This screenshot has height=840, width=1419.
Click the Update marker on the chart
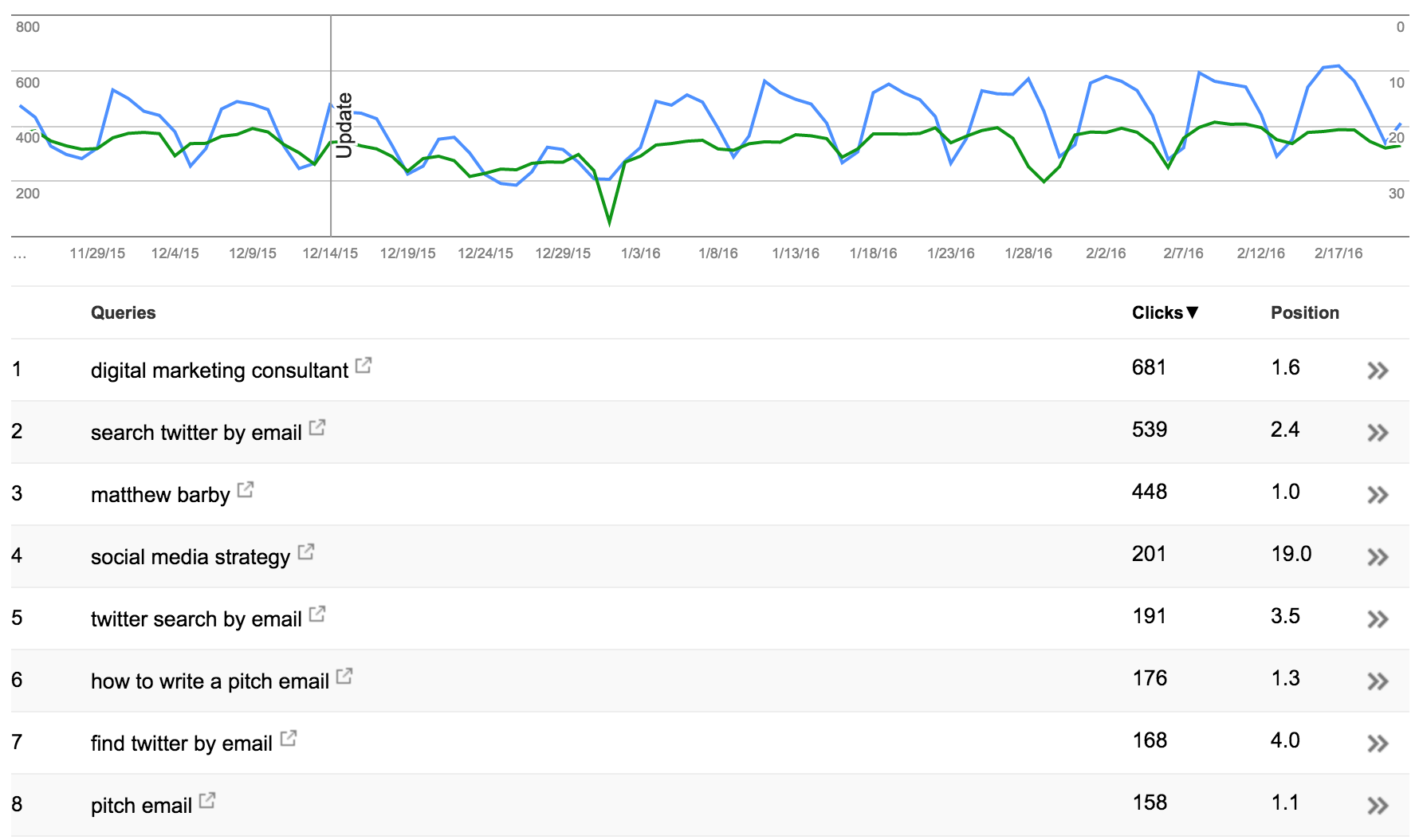(344, 125)
